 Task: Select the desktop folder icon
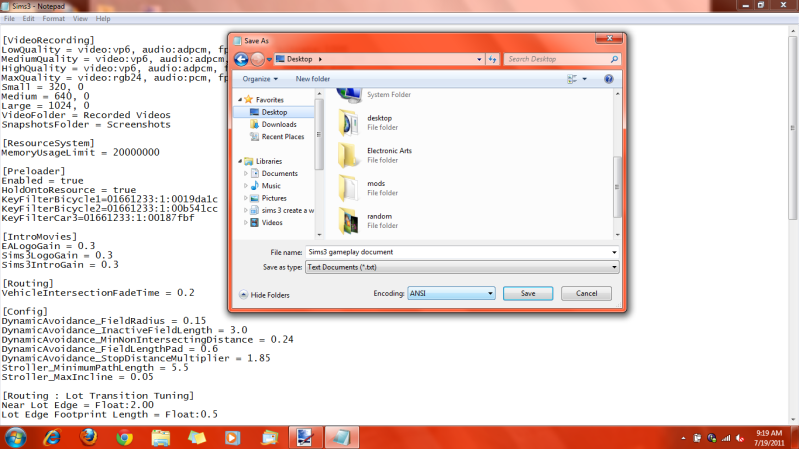click(x=349, y=122)
